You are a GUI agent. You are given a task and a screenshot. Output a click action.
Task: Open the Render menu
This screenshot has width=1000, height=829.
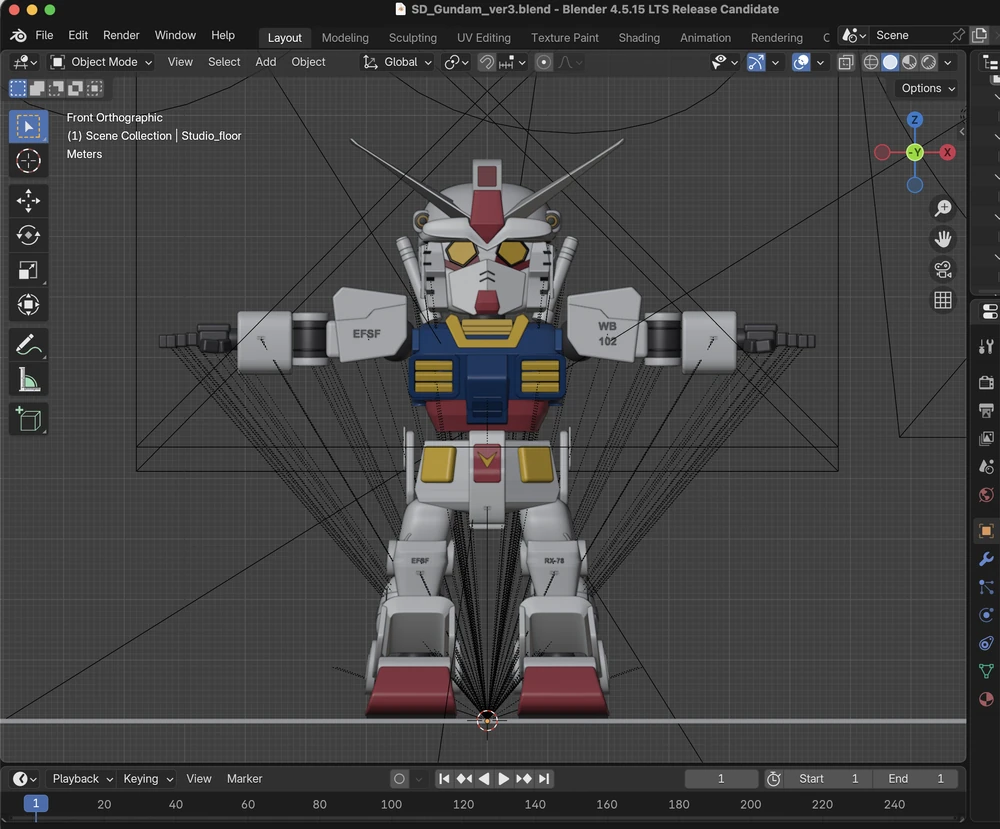click(121, 35)
